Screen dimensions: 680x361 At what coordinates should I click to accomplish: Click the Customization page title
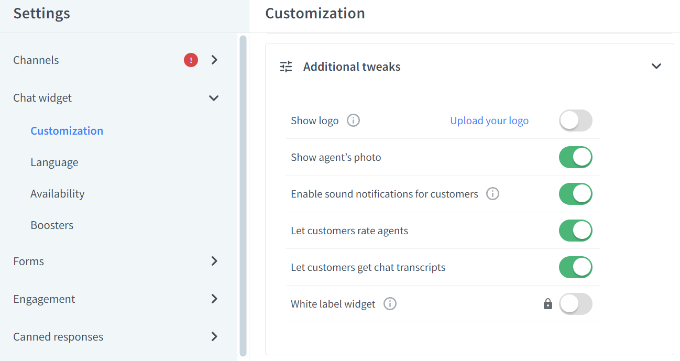(315, 13)
